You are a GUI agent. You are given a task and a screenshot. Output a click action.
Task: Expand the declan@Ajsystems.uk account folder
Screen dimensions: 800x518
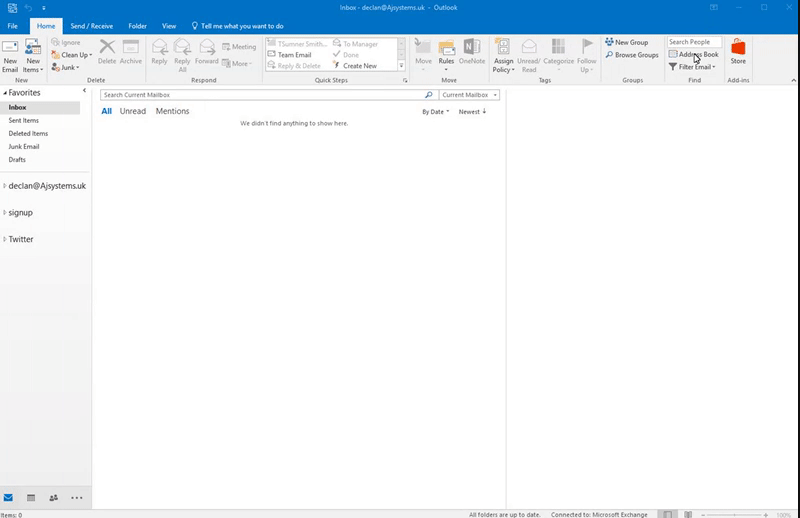(x=5, y=186)
